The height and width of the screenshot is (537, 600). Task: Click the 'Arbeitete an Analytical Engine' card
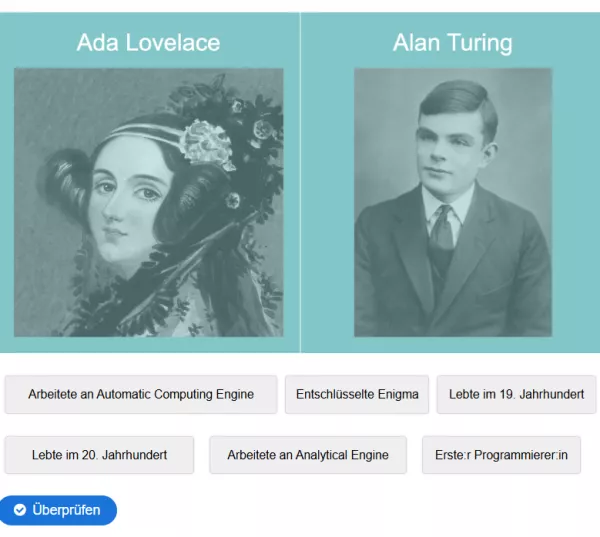click(x=307, y=455)
